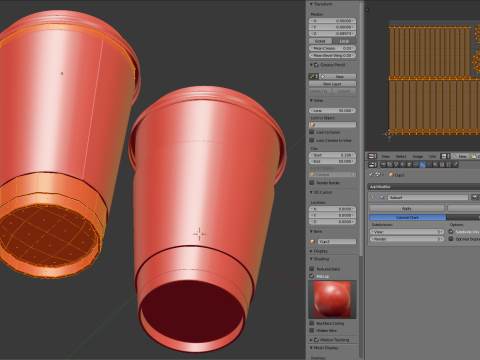Toggle the Subsurf render-visibility camera icon
This screenshot has width=480, height=360.
coord(475,197)
